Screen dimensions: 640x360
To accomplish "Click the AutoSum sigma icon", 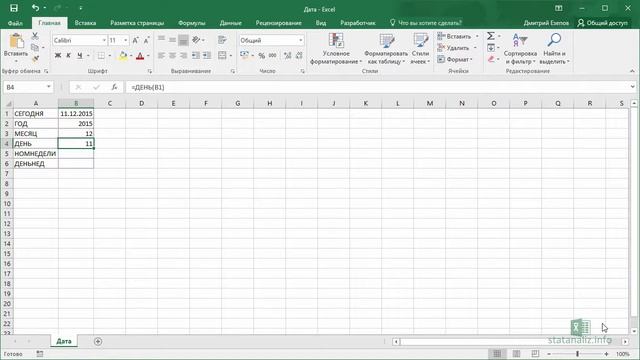I will click(x=491, y=36).
